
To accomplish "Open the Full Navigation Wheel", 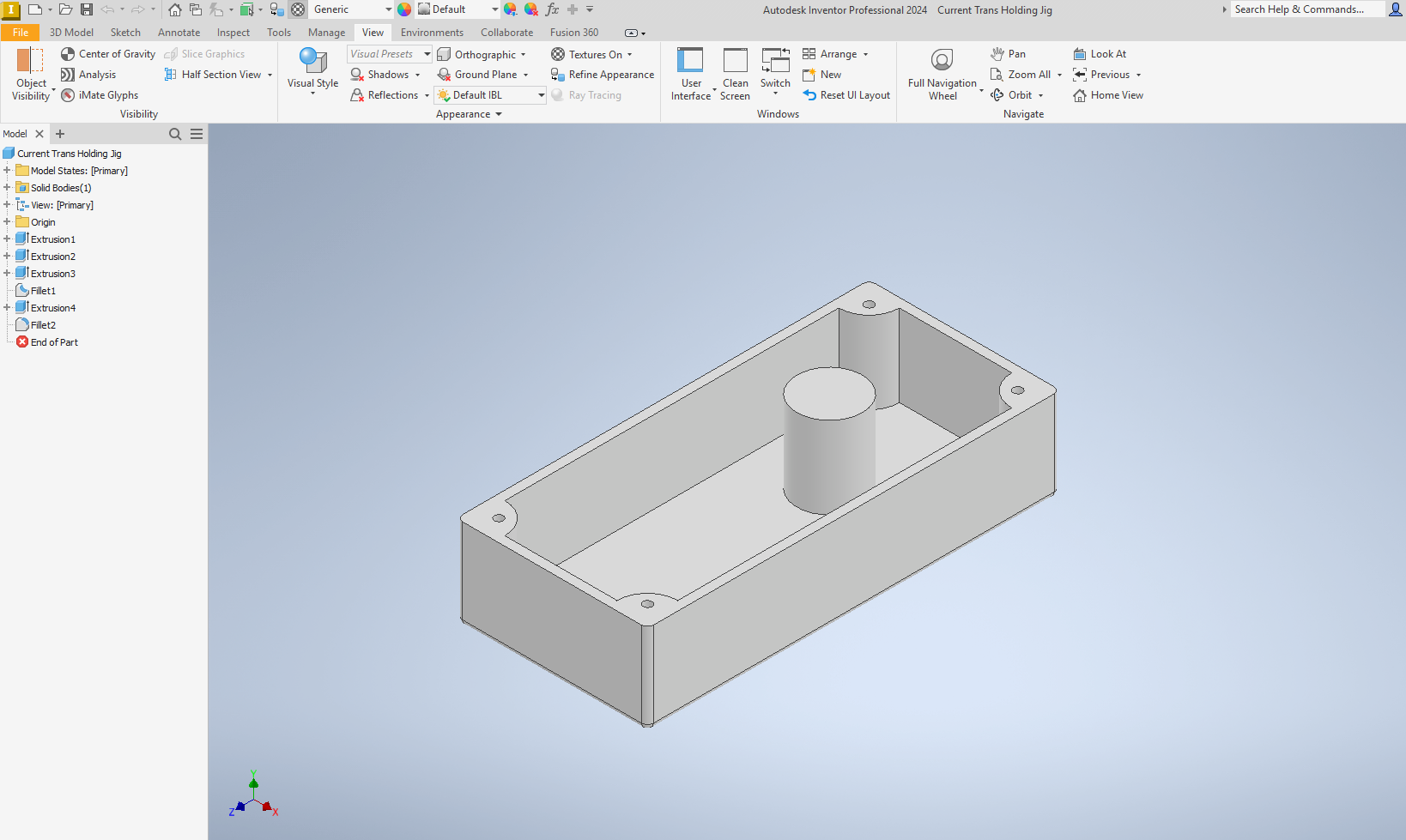I will pyautogui.click(x=942, y=75).
